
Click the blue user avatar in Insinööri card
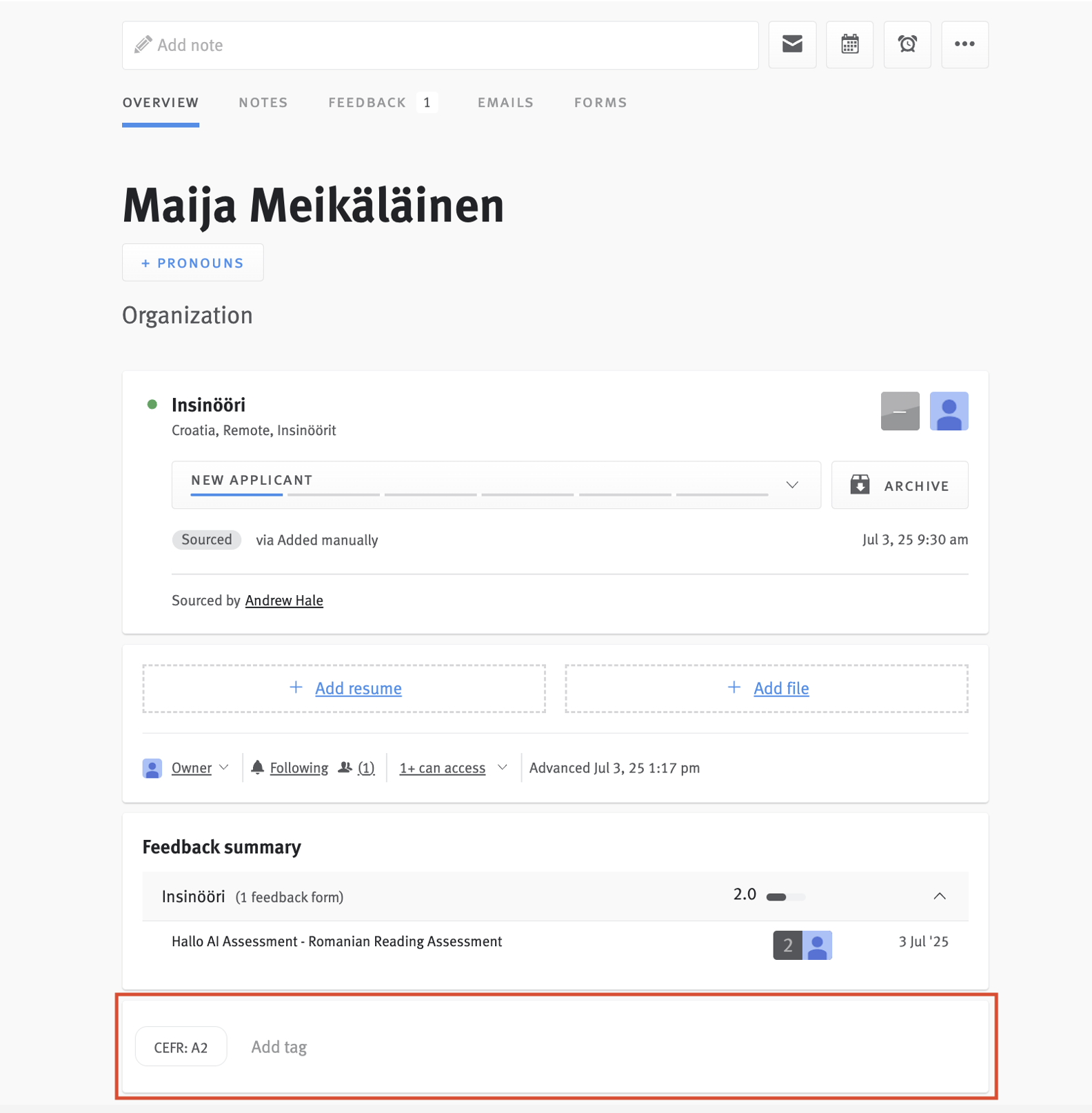(x=949, y=411)
